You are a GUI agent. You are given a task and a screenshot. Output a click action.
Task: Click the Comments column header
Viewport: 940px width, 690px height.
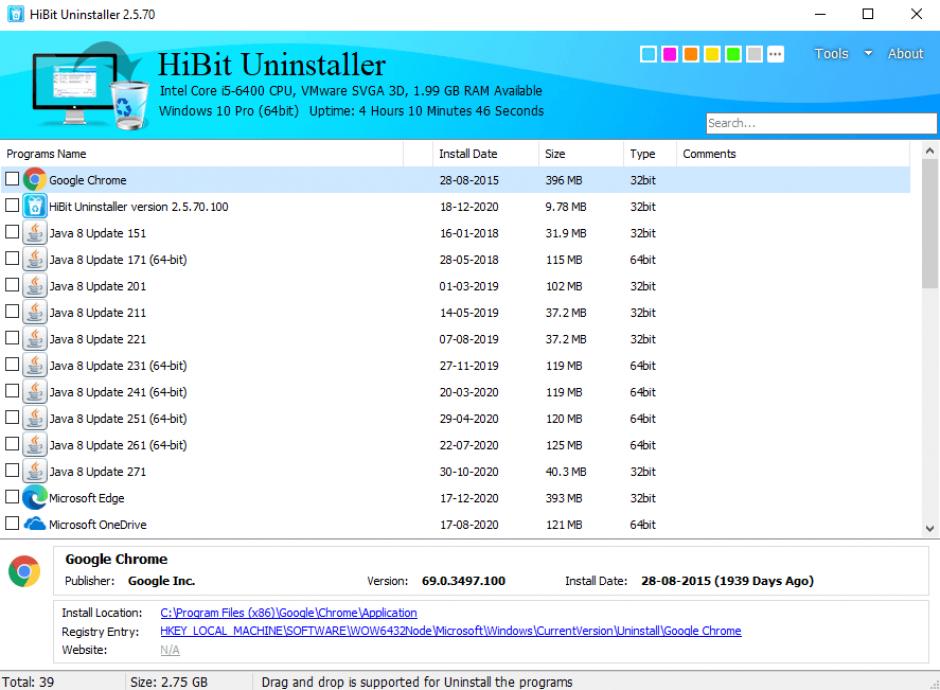click(793, 154)
